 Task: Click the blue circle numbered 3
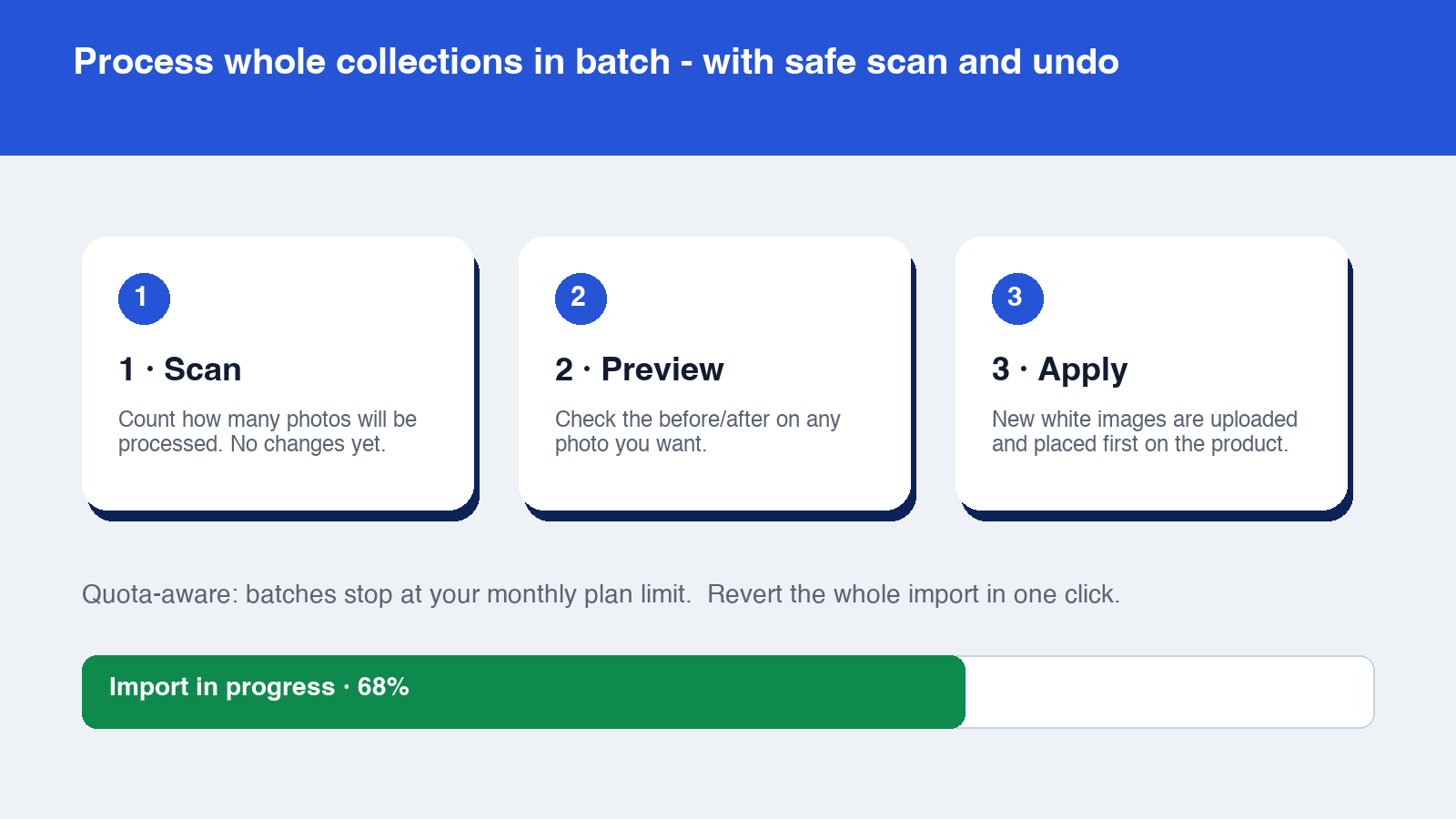click(1017, 298)
